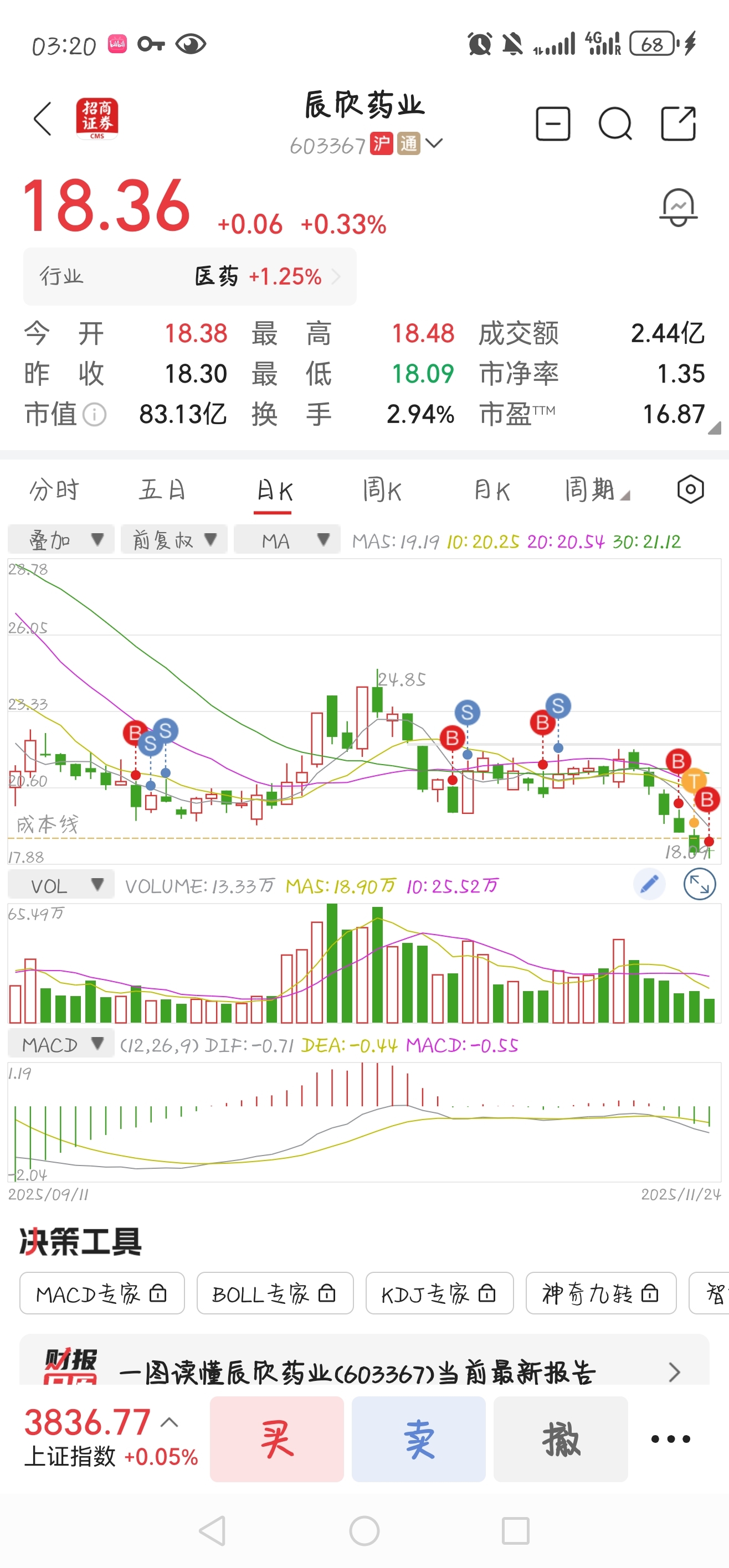
Task: Open MACD专家 tool
Action: coord(102,1293)
